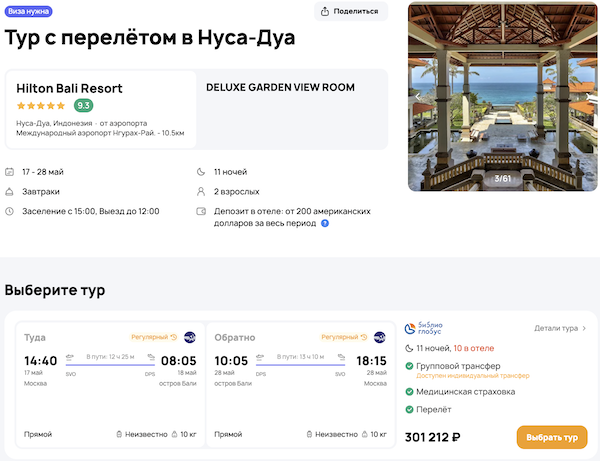Click the Регулярный label on outbound flight
600x461 pixels.
150,337
